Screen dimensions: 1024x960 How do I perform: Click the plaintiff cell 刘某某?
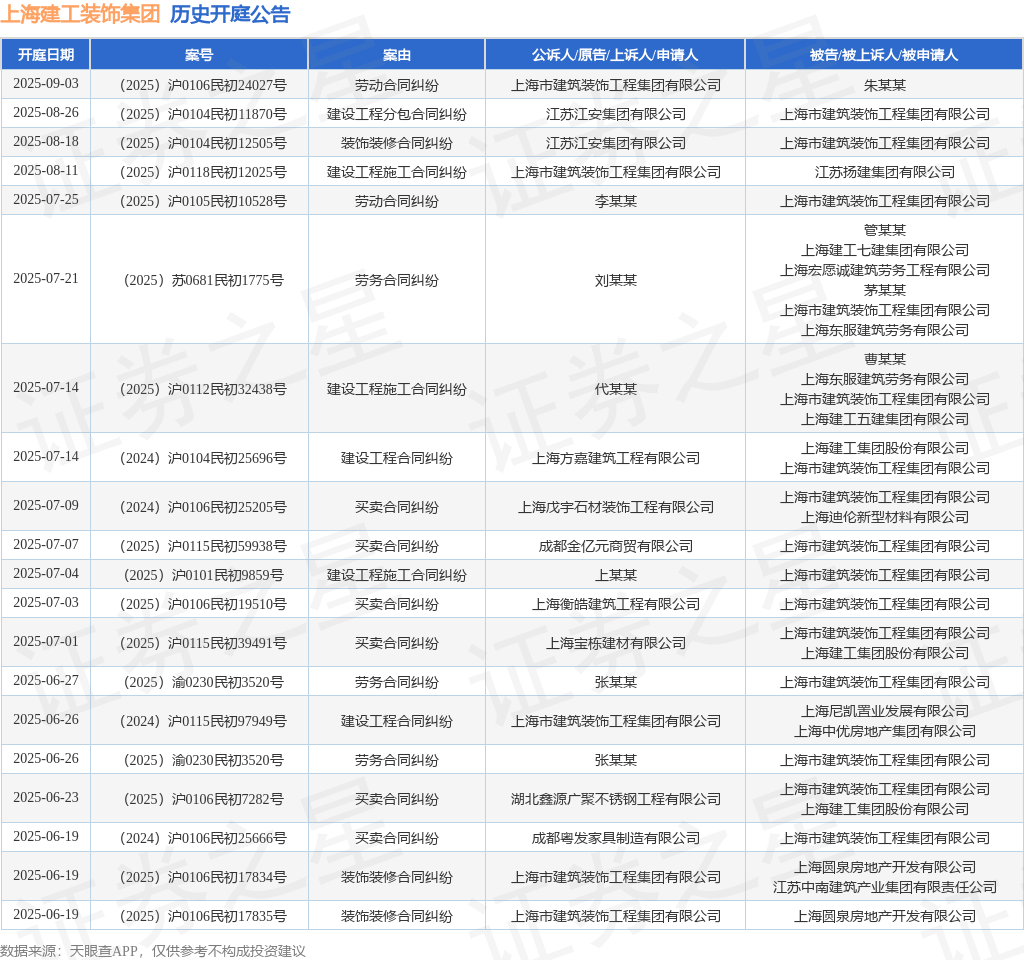616,280
